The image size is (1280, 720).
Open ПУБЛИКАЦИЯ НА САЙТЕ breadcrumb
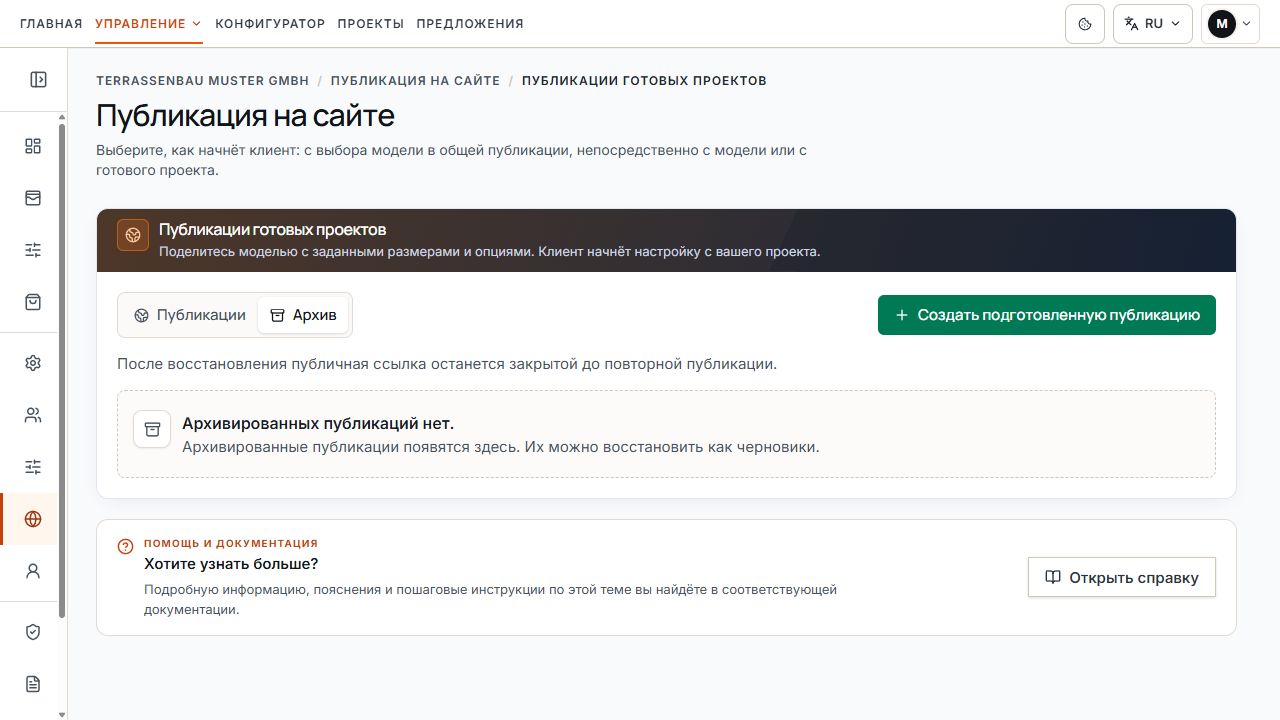[x=415, y=81]
